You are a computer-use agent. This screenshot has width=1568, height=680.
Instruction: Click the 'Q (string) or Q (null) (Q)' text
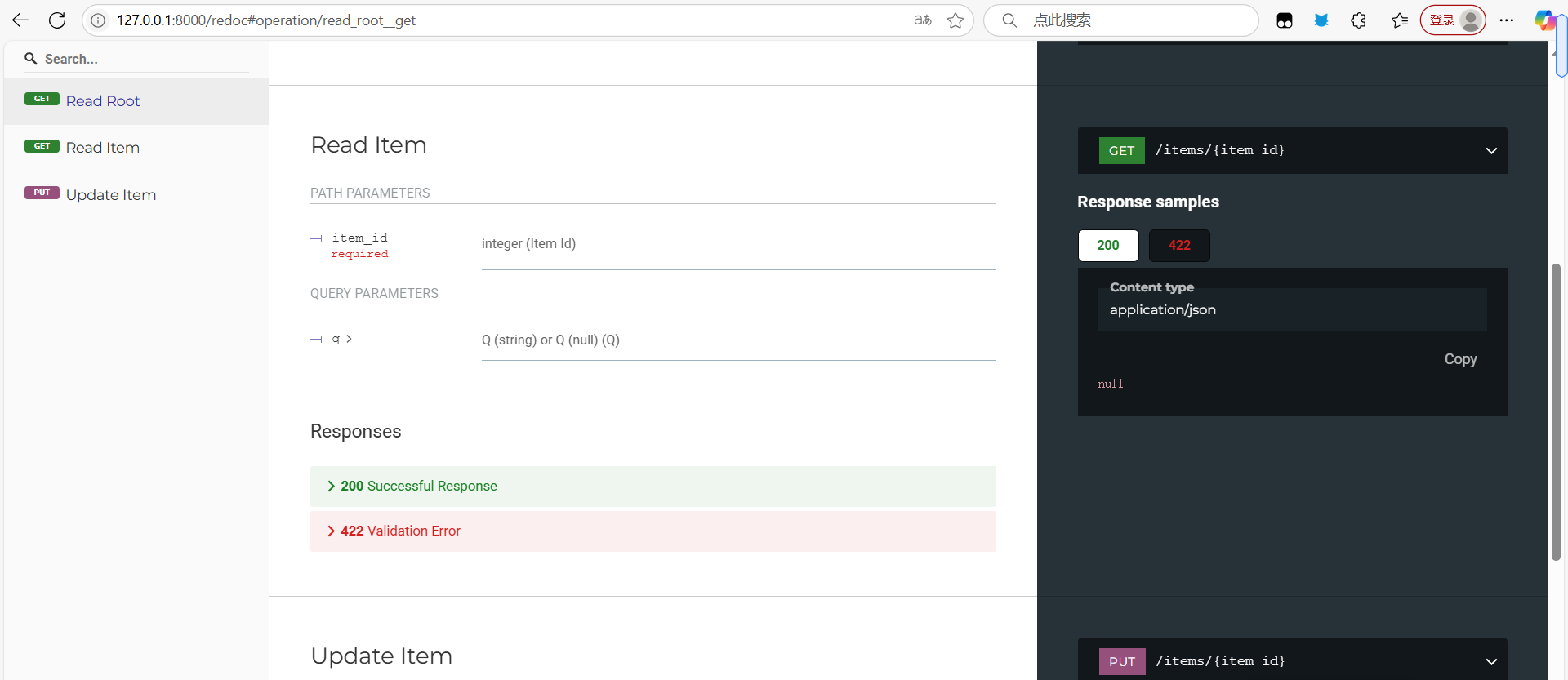[x=550, y=340]
